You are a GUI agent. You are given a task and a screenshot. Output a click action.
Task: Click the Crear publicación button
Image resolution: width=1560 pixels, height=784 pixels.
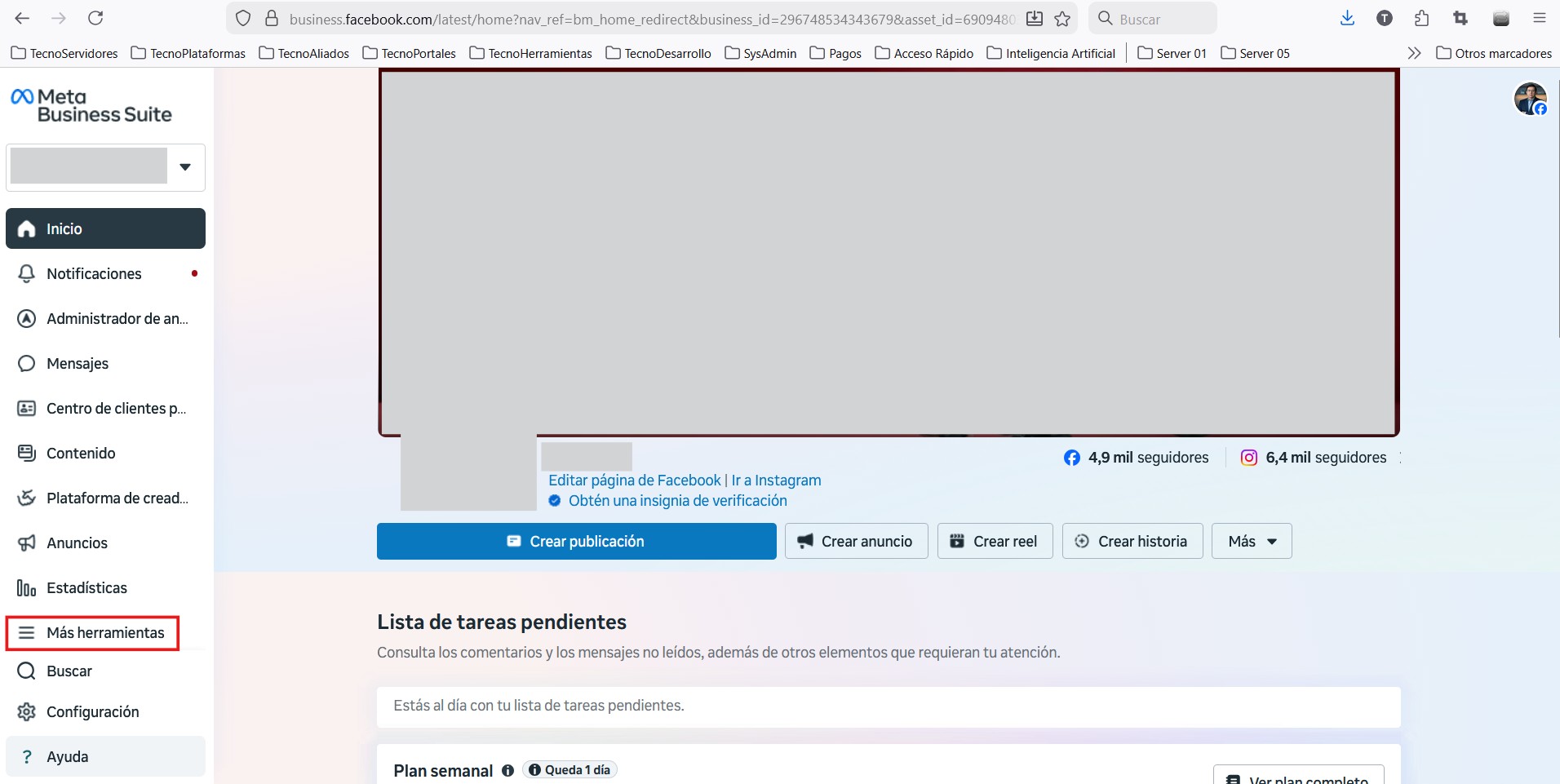(576, 542)
